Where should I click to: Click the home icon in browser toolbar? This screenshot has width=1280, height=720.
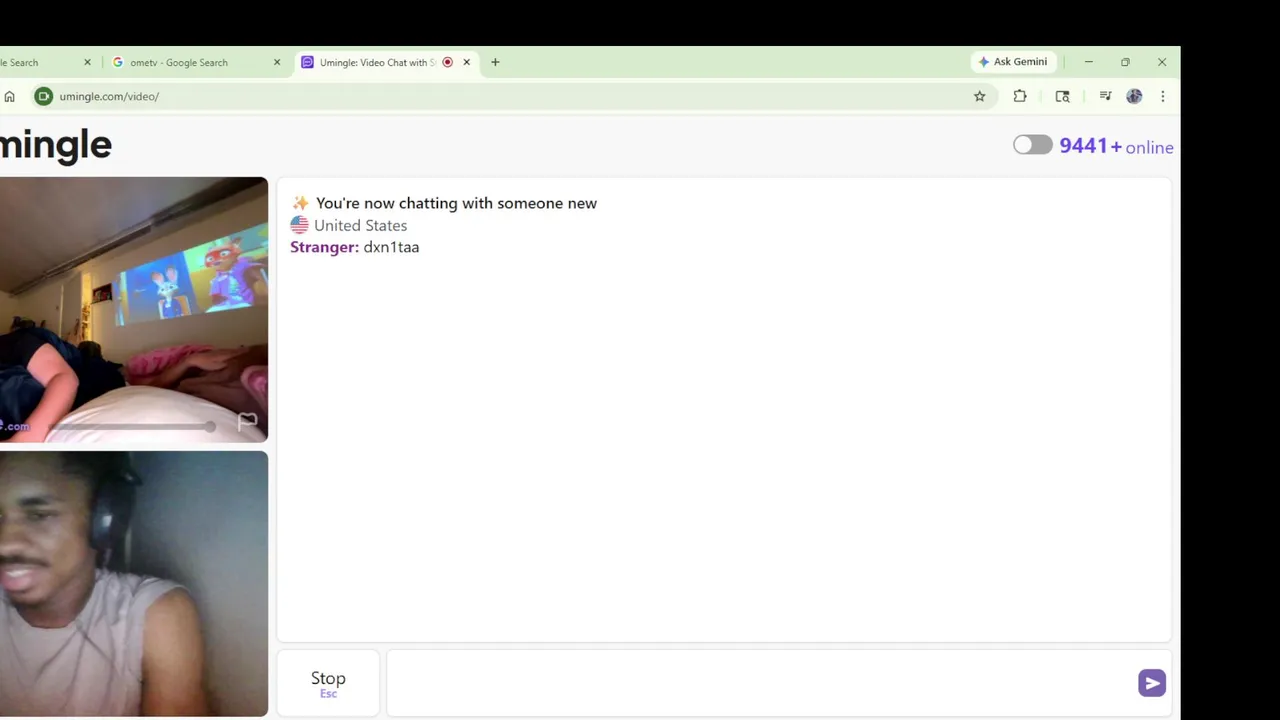(x=10, y=96)
